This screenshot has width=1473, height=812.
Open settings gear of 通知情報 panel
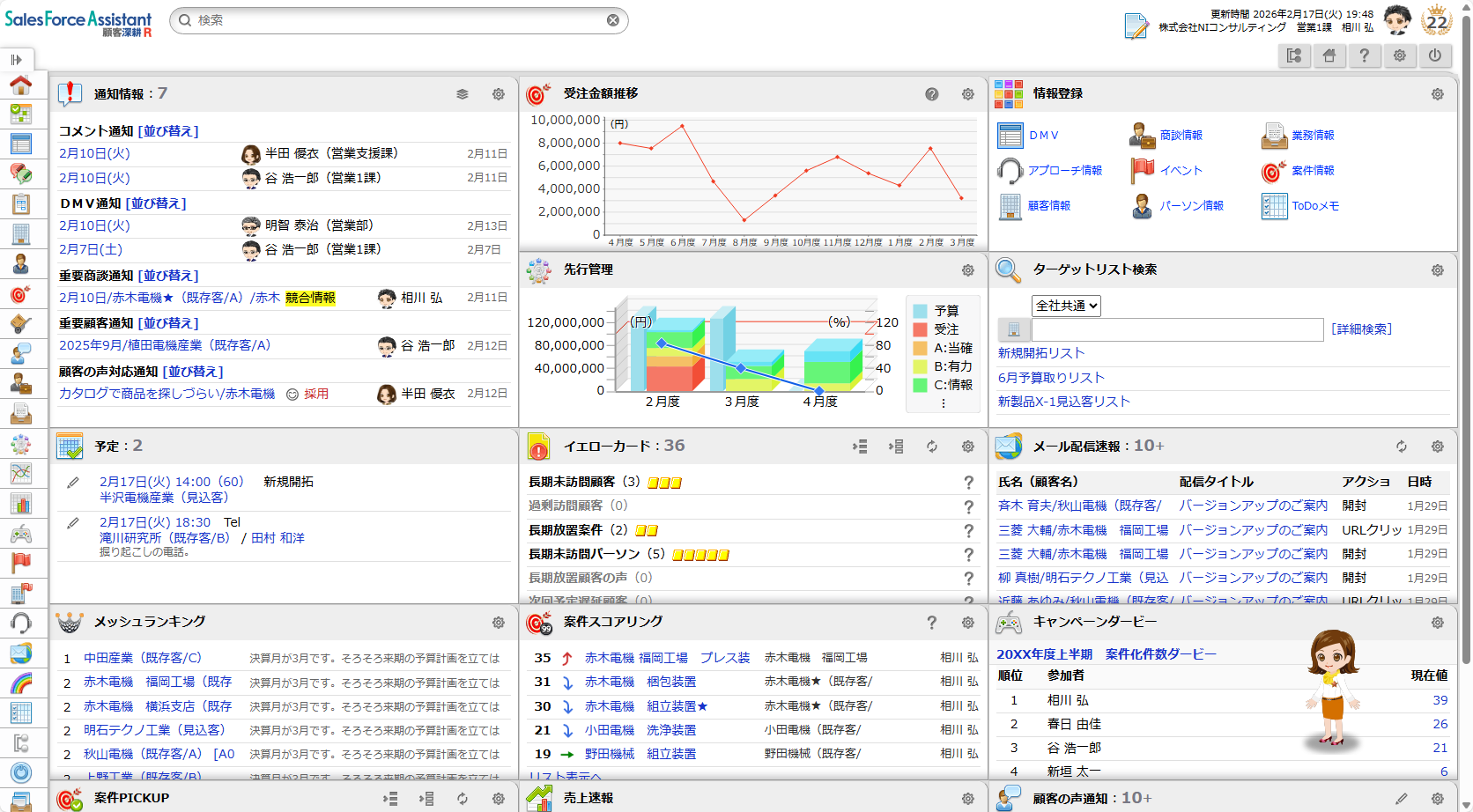tap(499, 94)
